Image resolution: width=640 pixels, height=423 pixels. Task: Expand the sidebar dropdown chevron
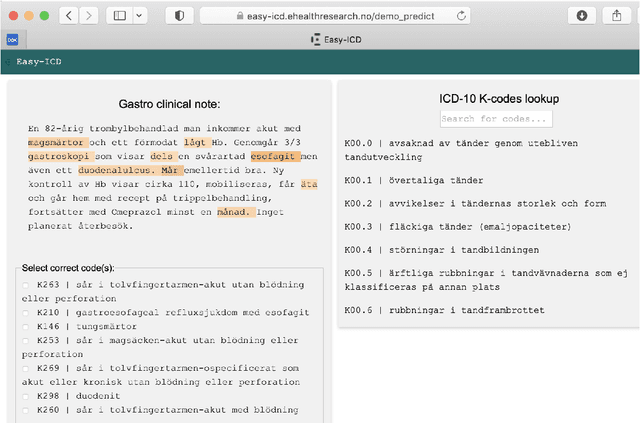(x=138, y=16)
